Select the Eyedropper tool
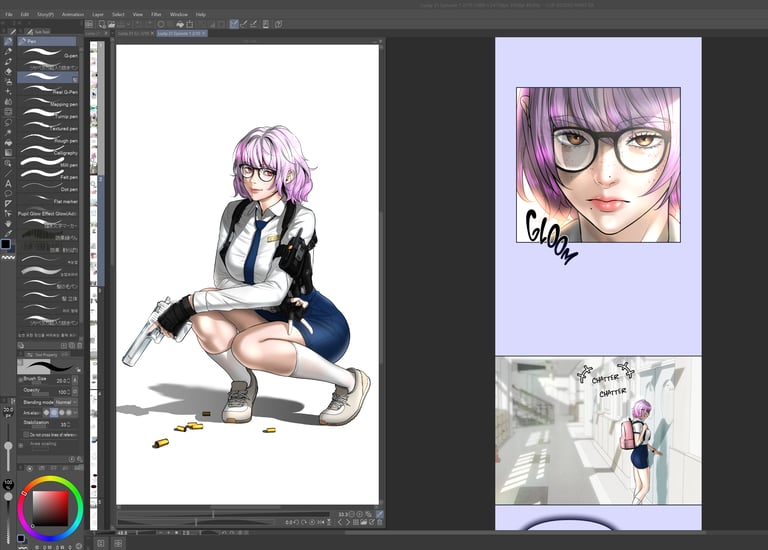768x550 pixels. click(x=8, y=234)
